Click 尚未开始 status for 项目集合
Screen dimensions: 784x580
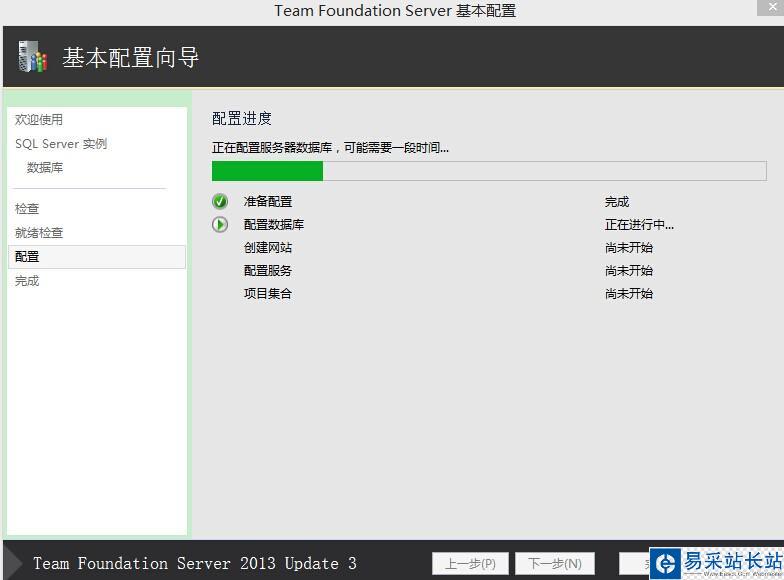[629, 294]
